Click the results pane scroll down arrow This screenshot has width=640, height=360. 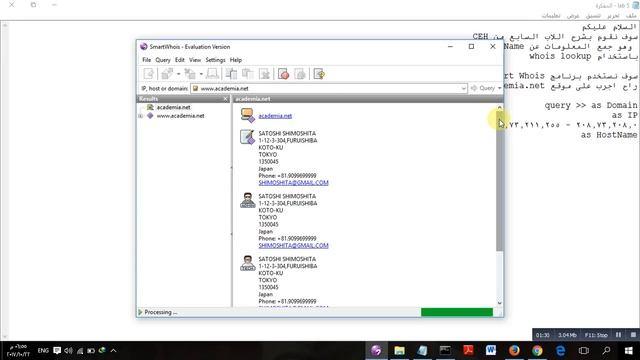pos(500,303)
